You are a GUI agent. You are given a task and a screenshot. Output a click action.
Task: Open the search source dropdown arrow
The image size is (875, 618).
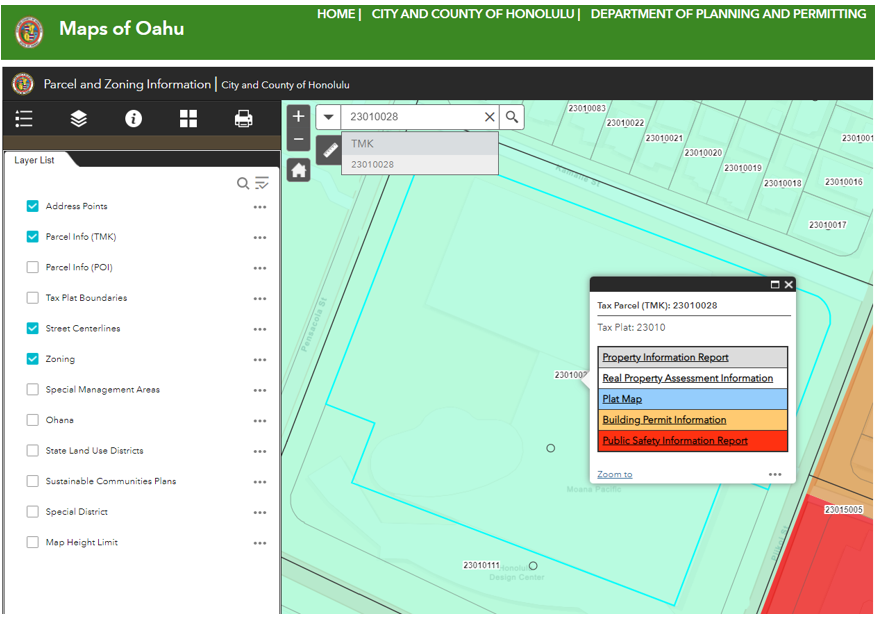click(329, 116)
